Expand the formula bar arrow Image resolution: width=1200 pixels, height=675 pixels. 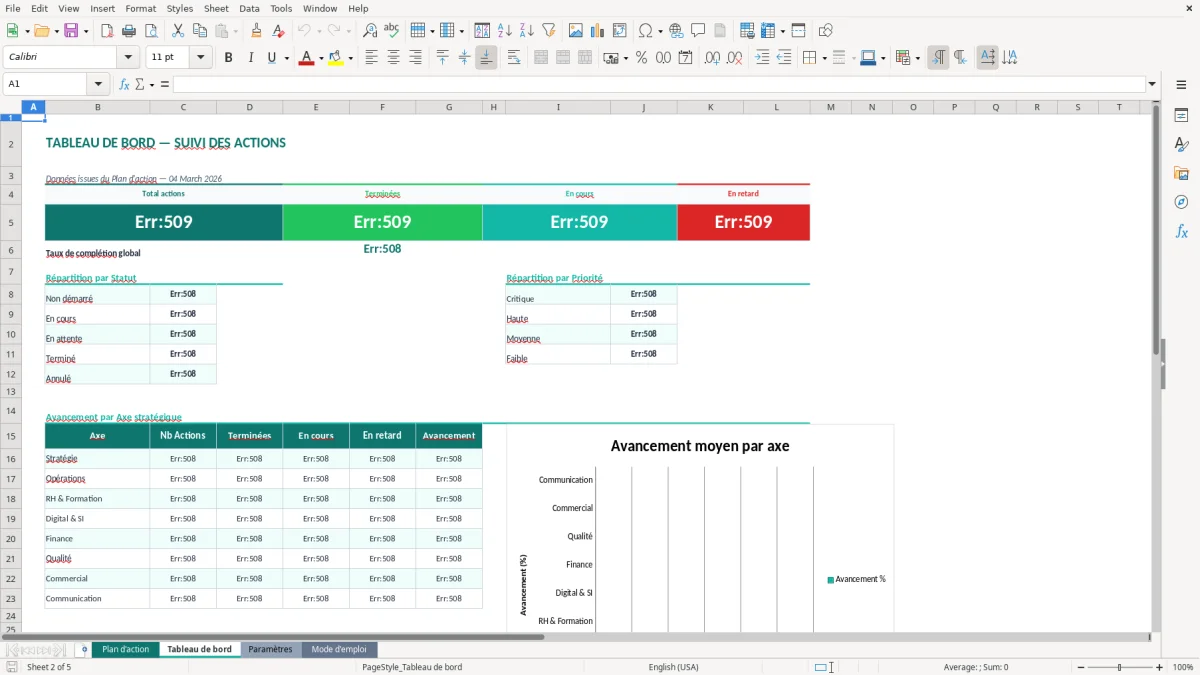pos(1152,84)
